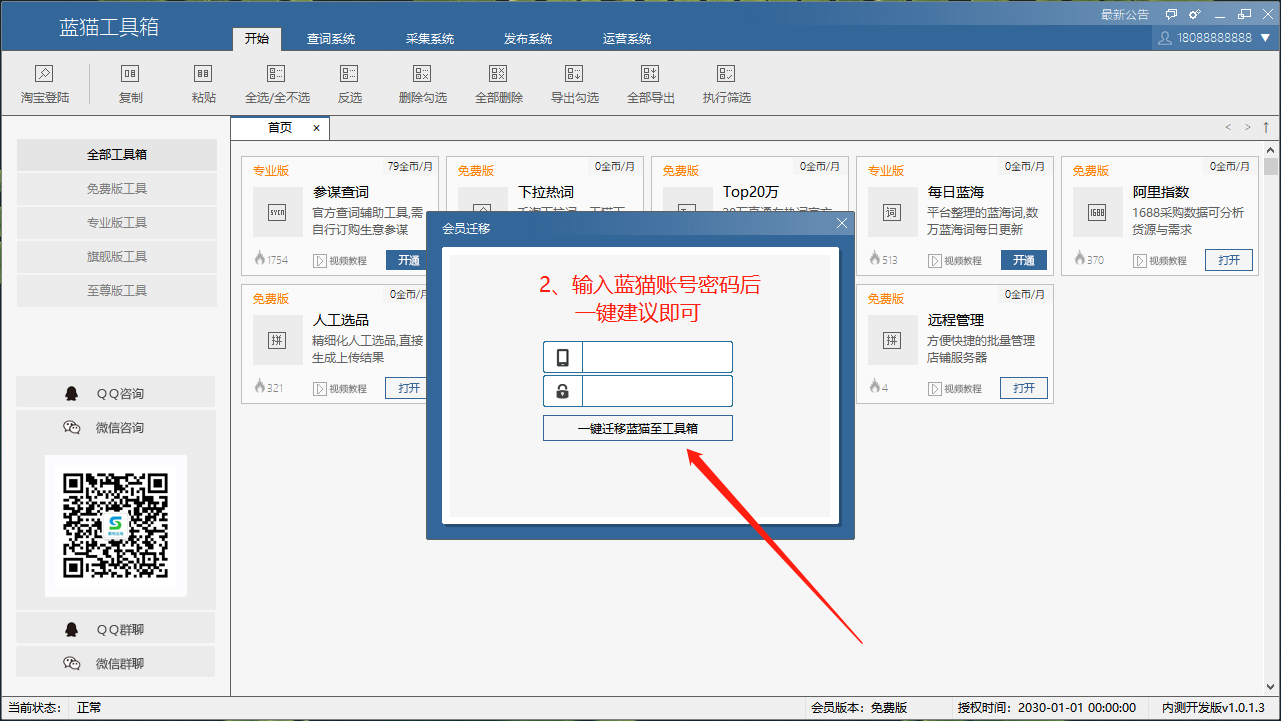Click the 执行筛选 toolbar icon
1281x721 pixels.
pyautogui.click(x=726, y=74)
